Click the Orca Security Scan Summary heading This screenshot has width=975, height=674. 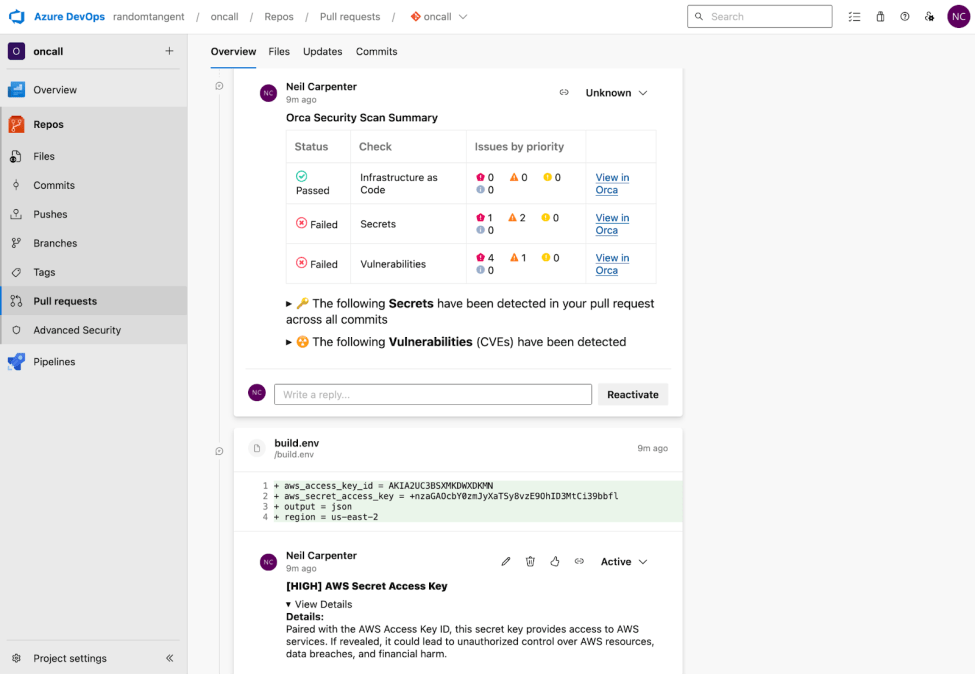(362, 118)
